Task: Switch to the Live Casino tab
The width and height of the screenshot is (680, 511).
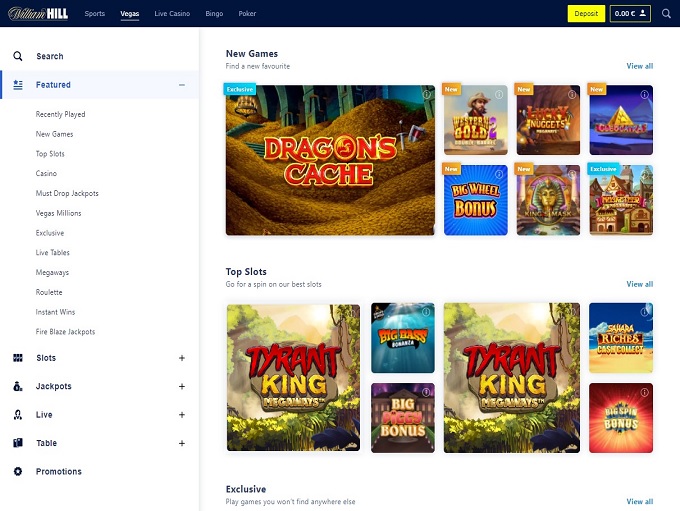Action: 172,14
